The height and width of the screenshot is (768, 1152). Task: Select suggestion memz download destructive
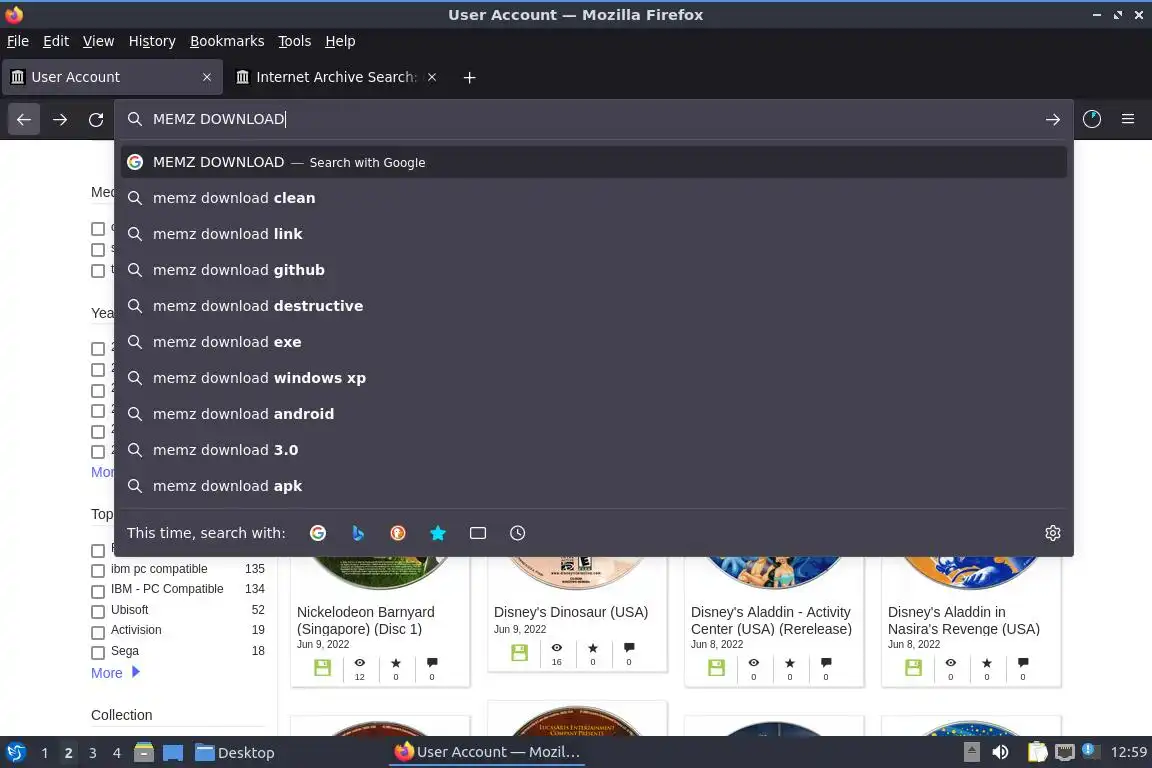(594, 306)
